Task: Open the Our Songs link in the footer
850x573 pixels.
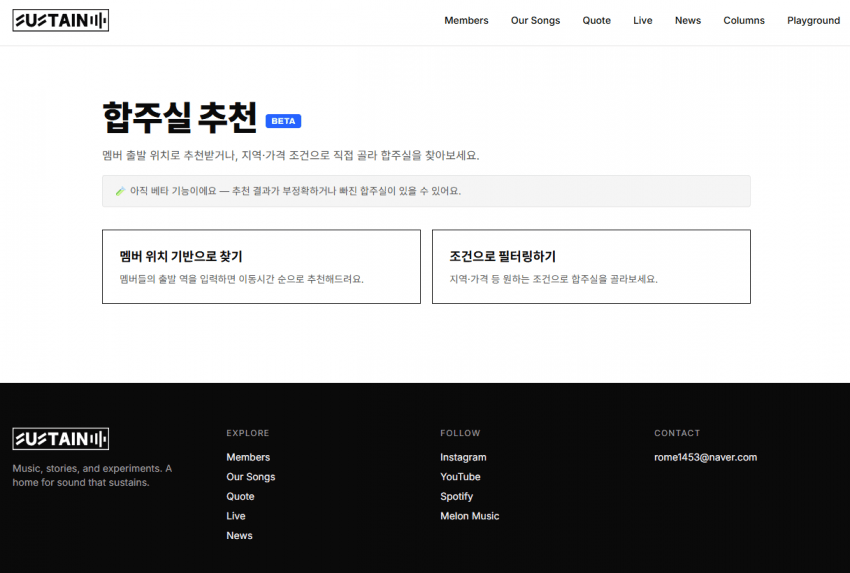Action: click(250, 477)
